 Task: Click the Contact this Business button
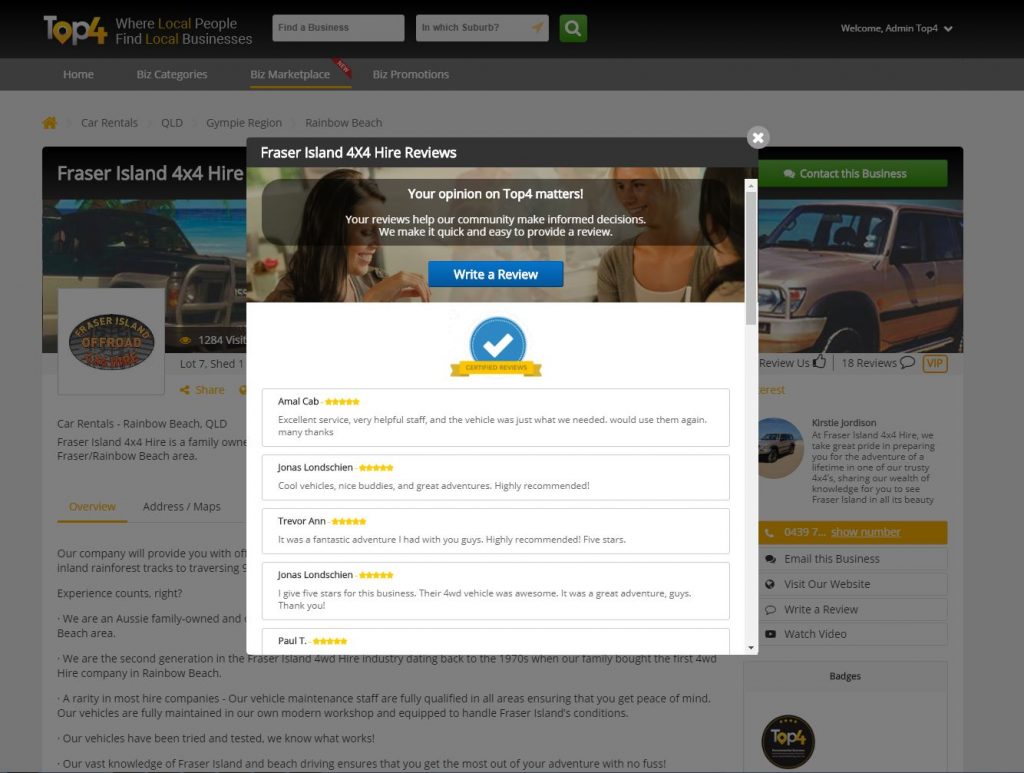[852, 173]
